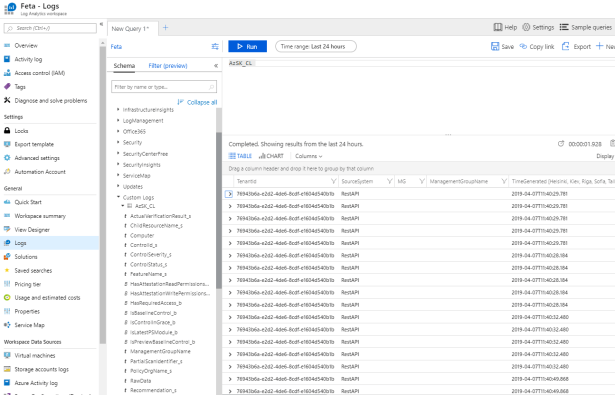This screenshot has width=615, height=395.
Task: Run the query
Action: tap(247, 47)
